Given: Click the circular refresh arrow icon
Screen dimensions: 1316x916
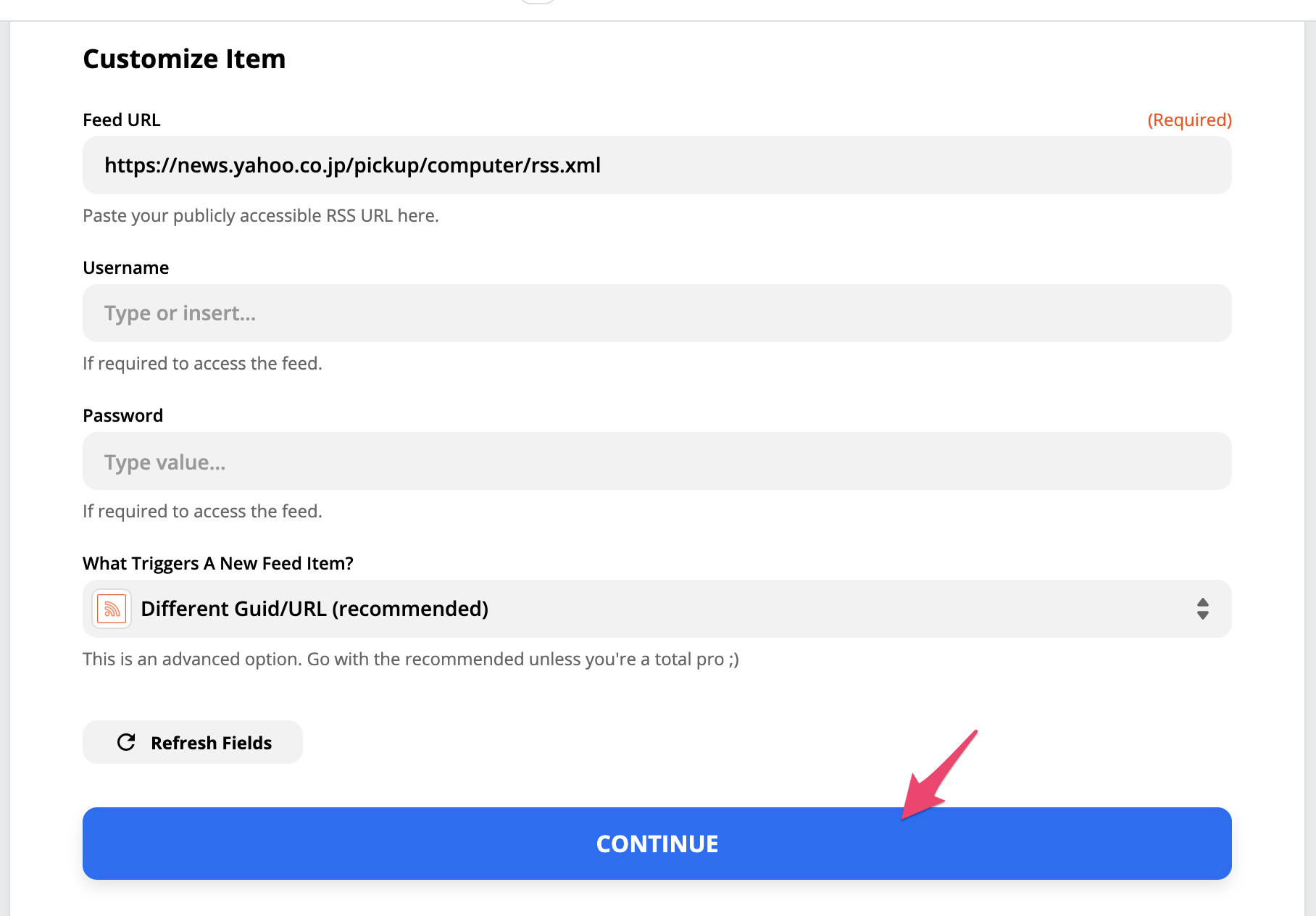Looking at the screenshot, I should [126, 742].
